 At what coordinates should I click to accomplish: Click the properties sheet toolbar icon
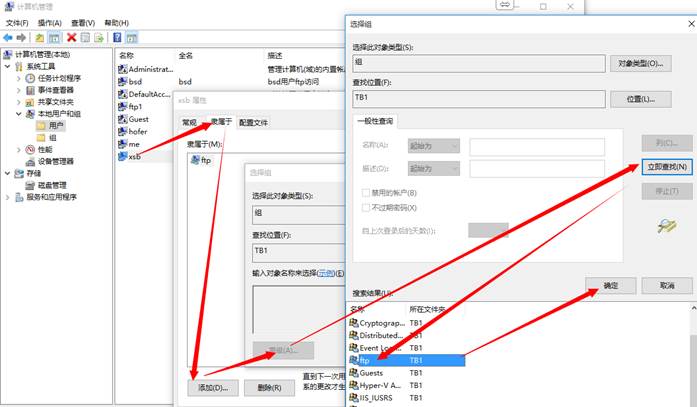[85, 38]
